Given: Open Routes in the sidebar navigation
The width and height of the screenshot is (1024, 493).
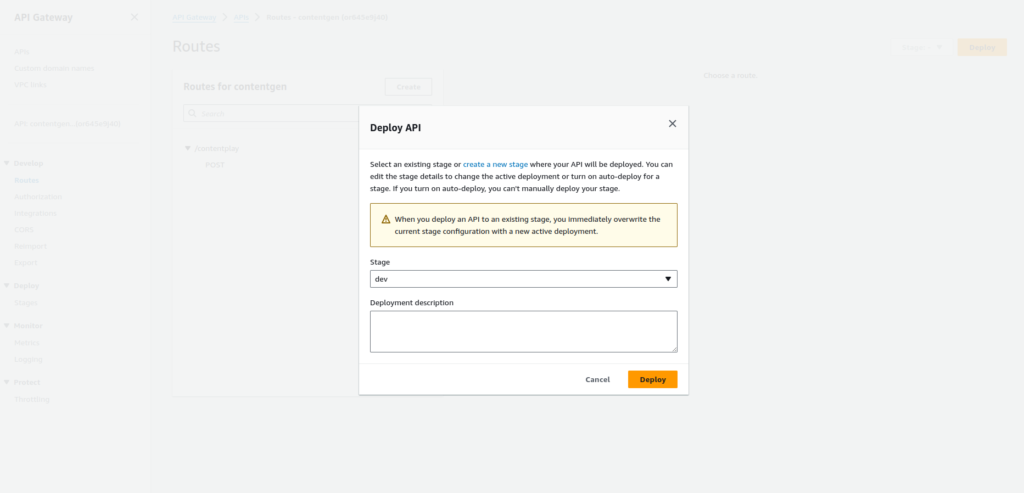Looking at the screenshot, I should point(27,180).
